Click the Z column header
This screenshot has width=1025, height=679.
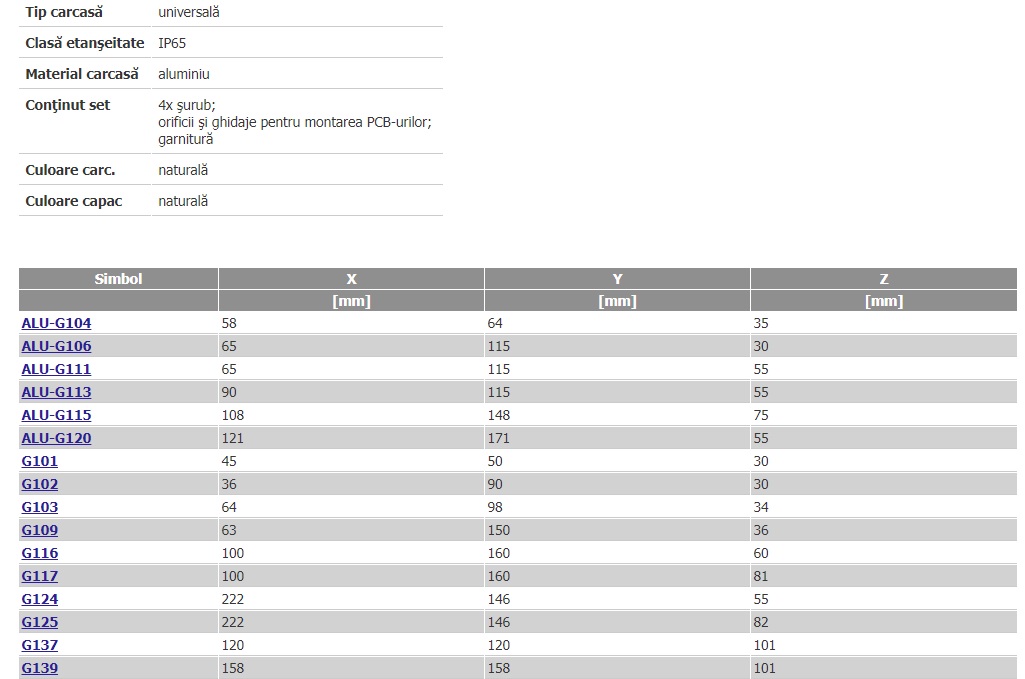point(884,279)
